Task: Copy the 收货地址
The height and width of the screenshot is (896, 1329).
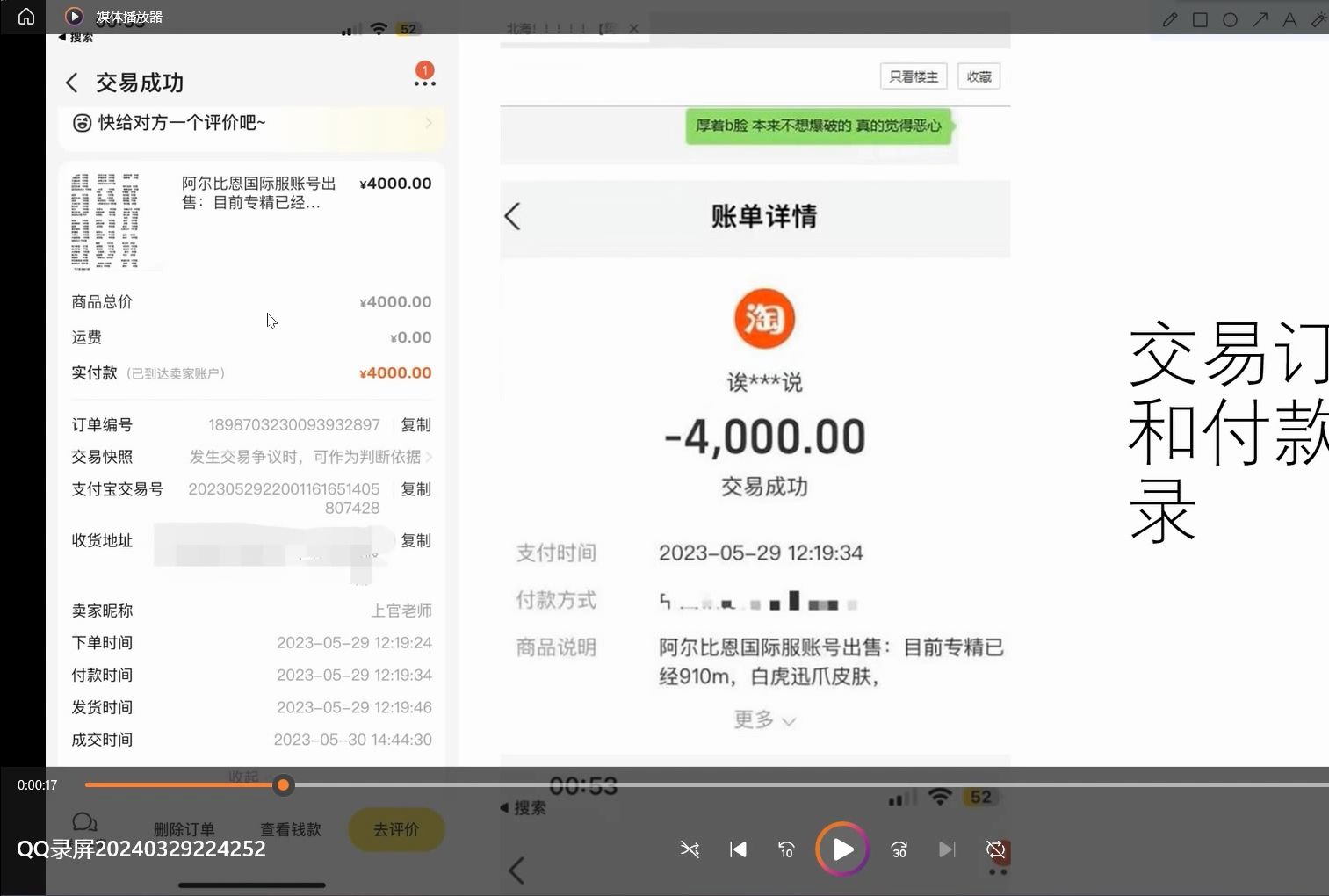Action: click(415, 540)
